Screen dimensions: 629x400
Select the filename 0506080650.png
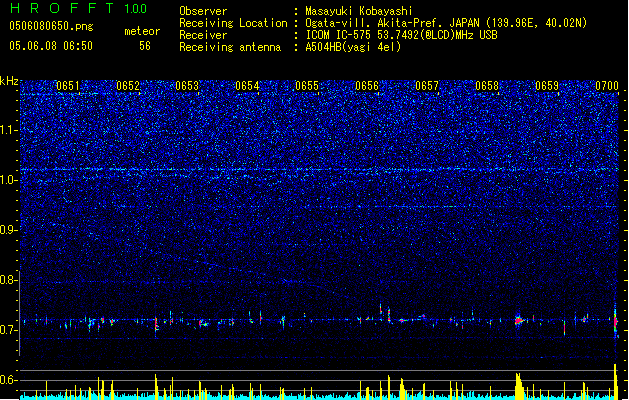pyautogui.click(x=51, y=26)
